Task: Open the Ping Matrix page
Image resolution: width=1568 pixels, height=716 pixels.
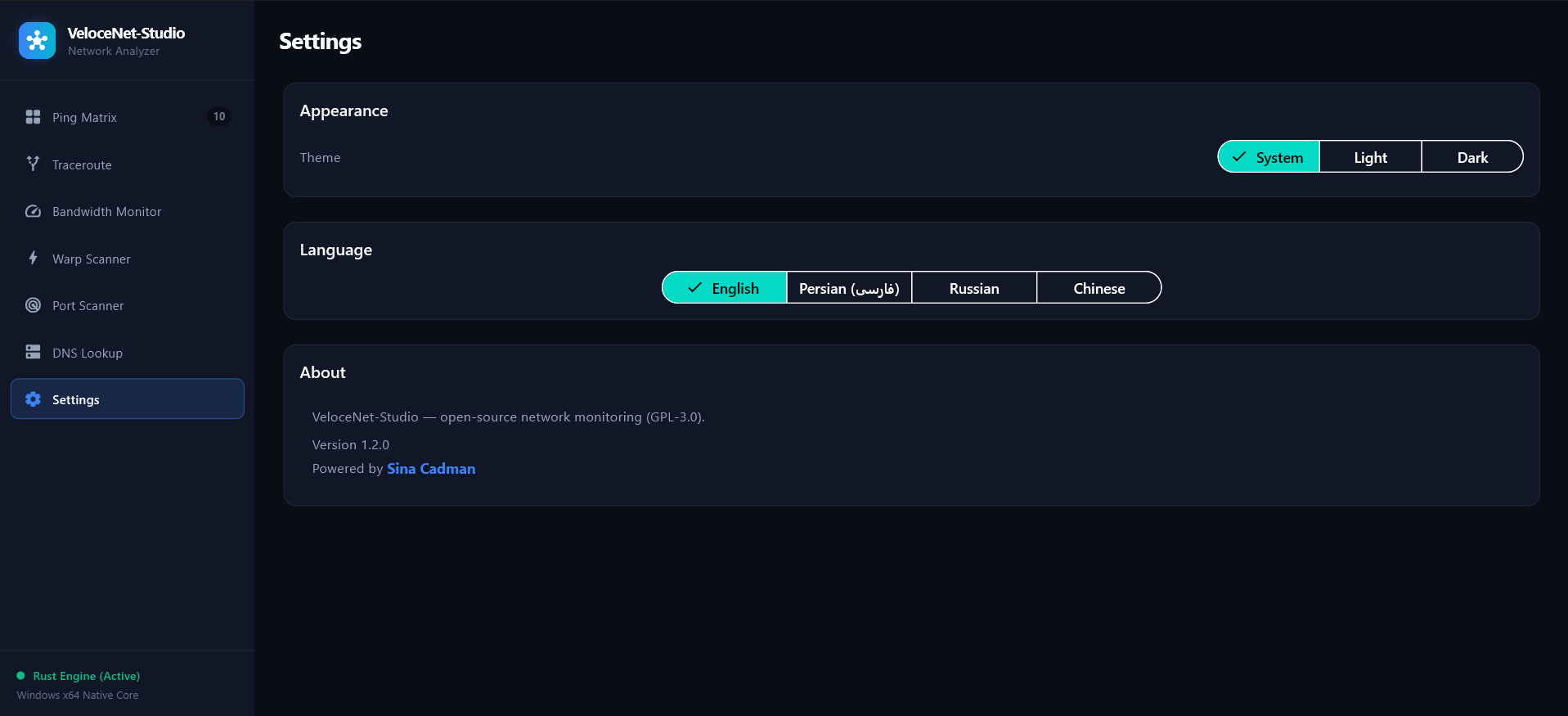Action: [x=128, y=117]
